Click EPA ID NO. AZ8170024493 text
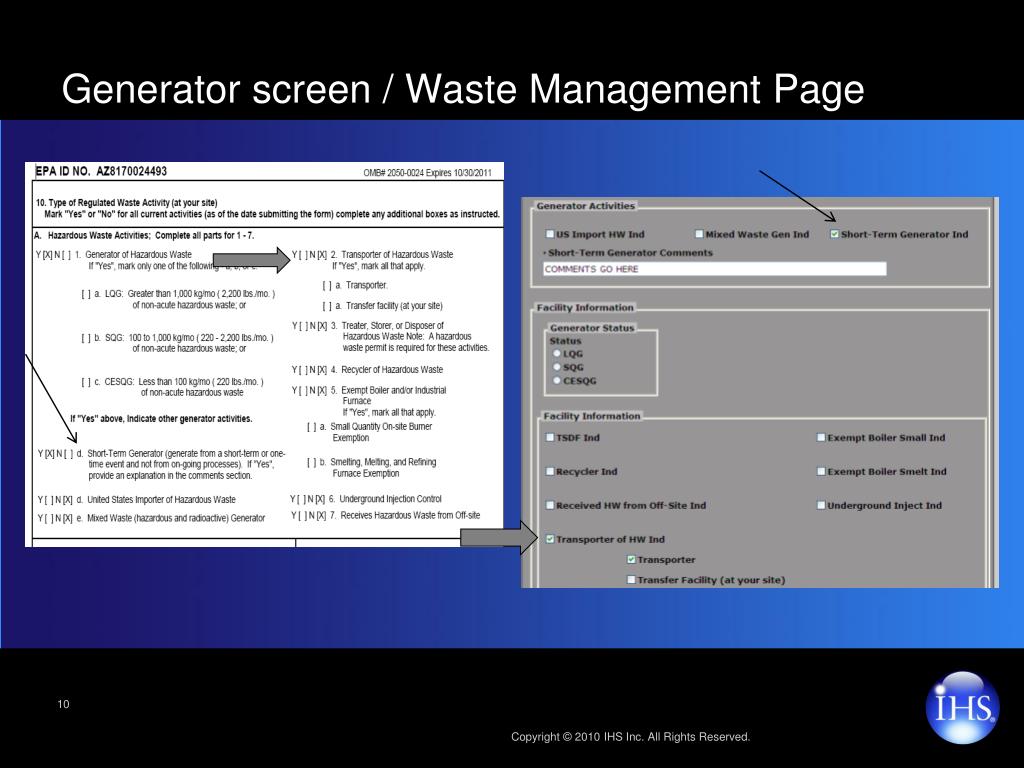 (101, 172)
